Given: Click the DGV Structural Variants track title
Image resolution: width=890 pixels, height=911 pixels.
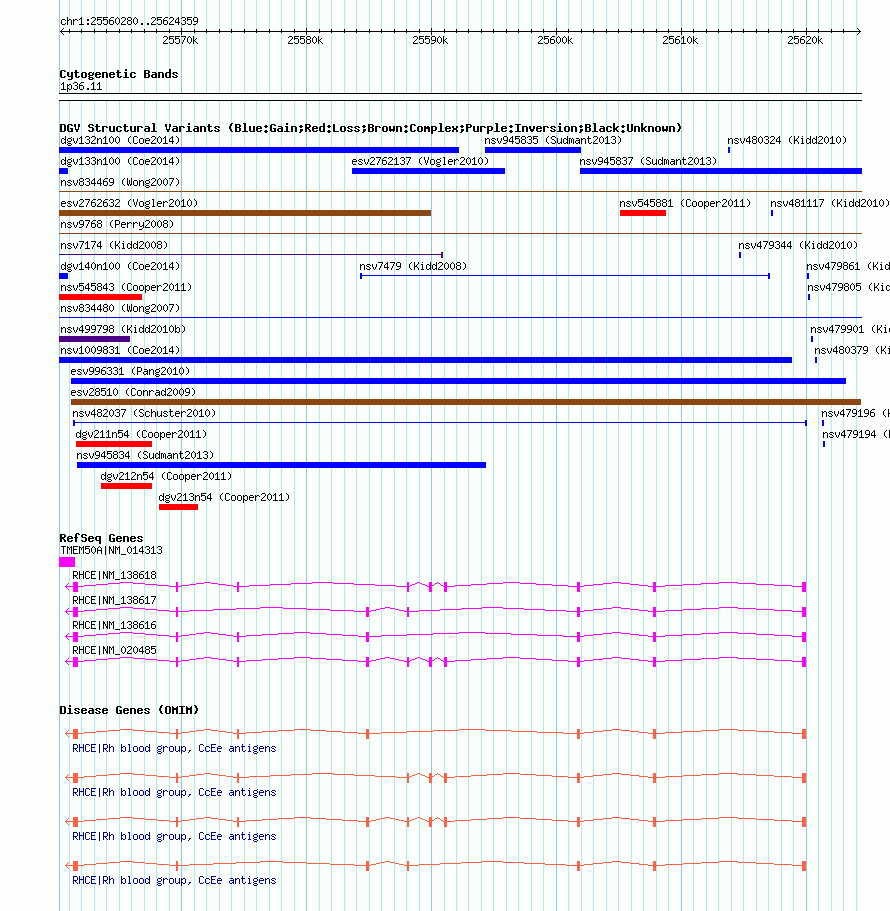Looking at the screenshot, I should (x=371, y=128).
